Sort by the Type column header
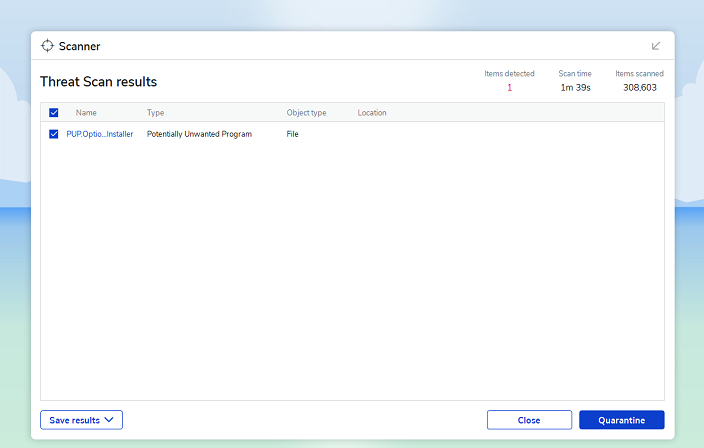The width and height of the screenshot is (704, 448). 155,113
